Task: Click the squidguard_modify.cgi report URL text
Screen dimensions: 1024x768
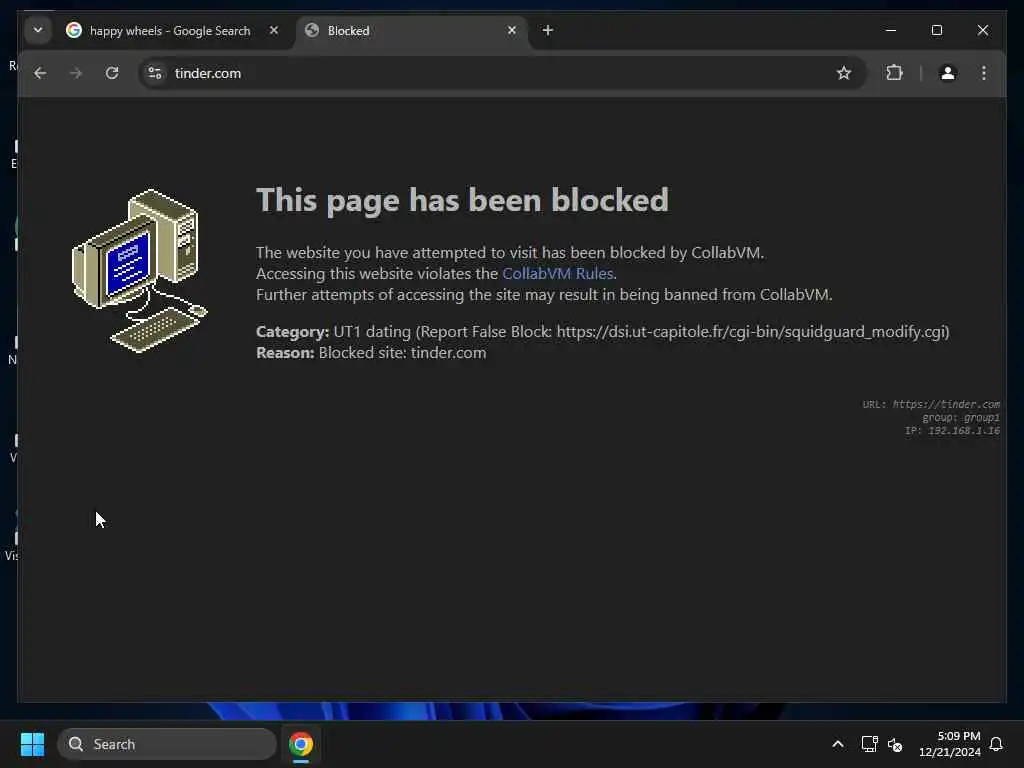Action: [752, 332]
